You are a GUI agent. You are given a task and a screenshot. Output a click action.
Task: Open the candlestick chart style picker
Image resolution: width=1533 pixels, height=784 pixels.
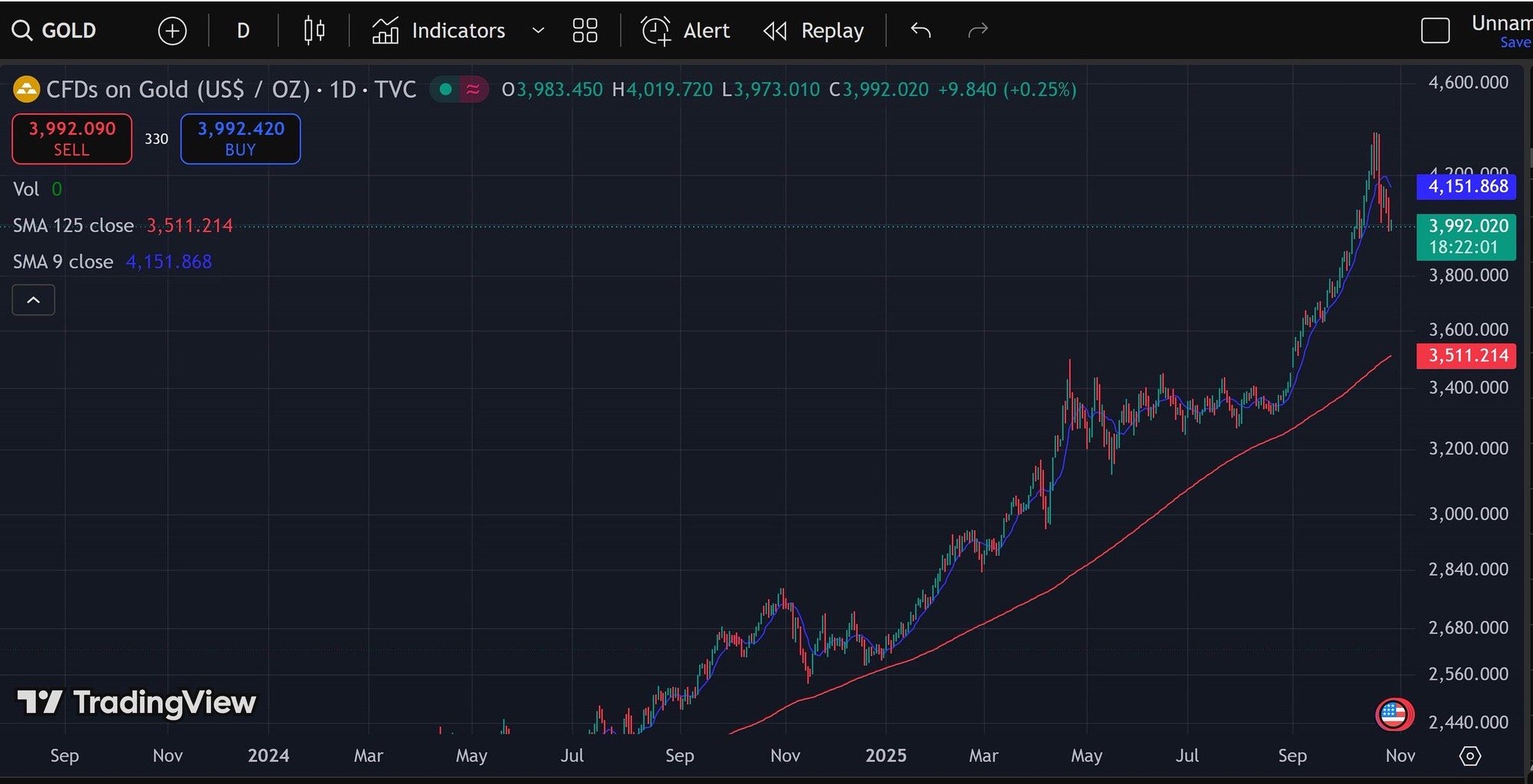(314, 31)
